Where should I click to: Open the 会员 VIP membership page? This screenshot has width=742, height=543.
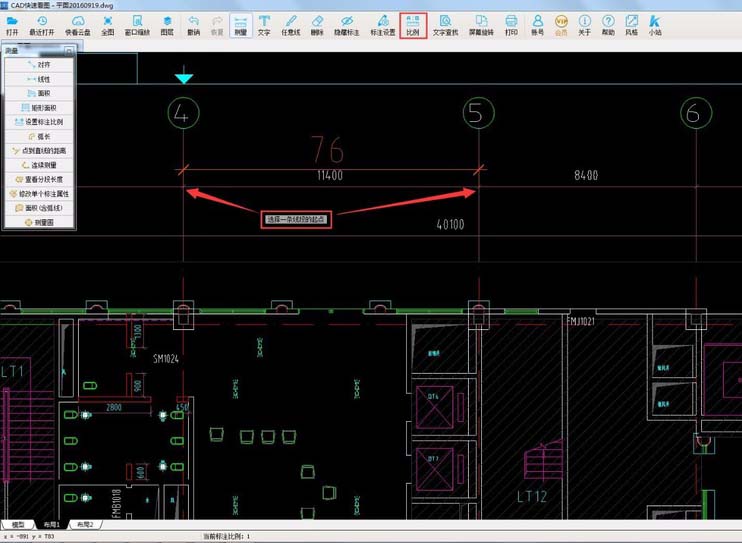point(561,25)
